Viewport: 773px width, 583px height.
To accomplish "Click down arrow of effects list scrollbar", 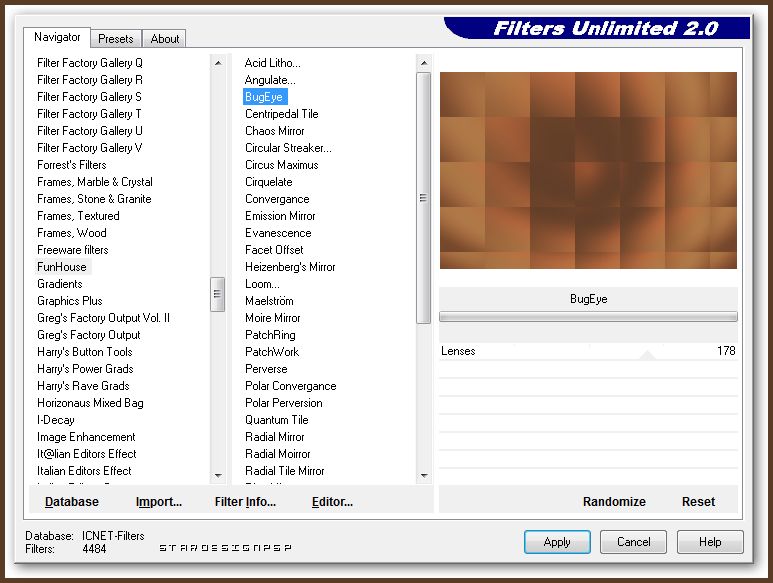I will [423, 476].
